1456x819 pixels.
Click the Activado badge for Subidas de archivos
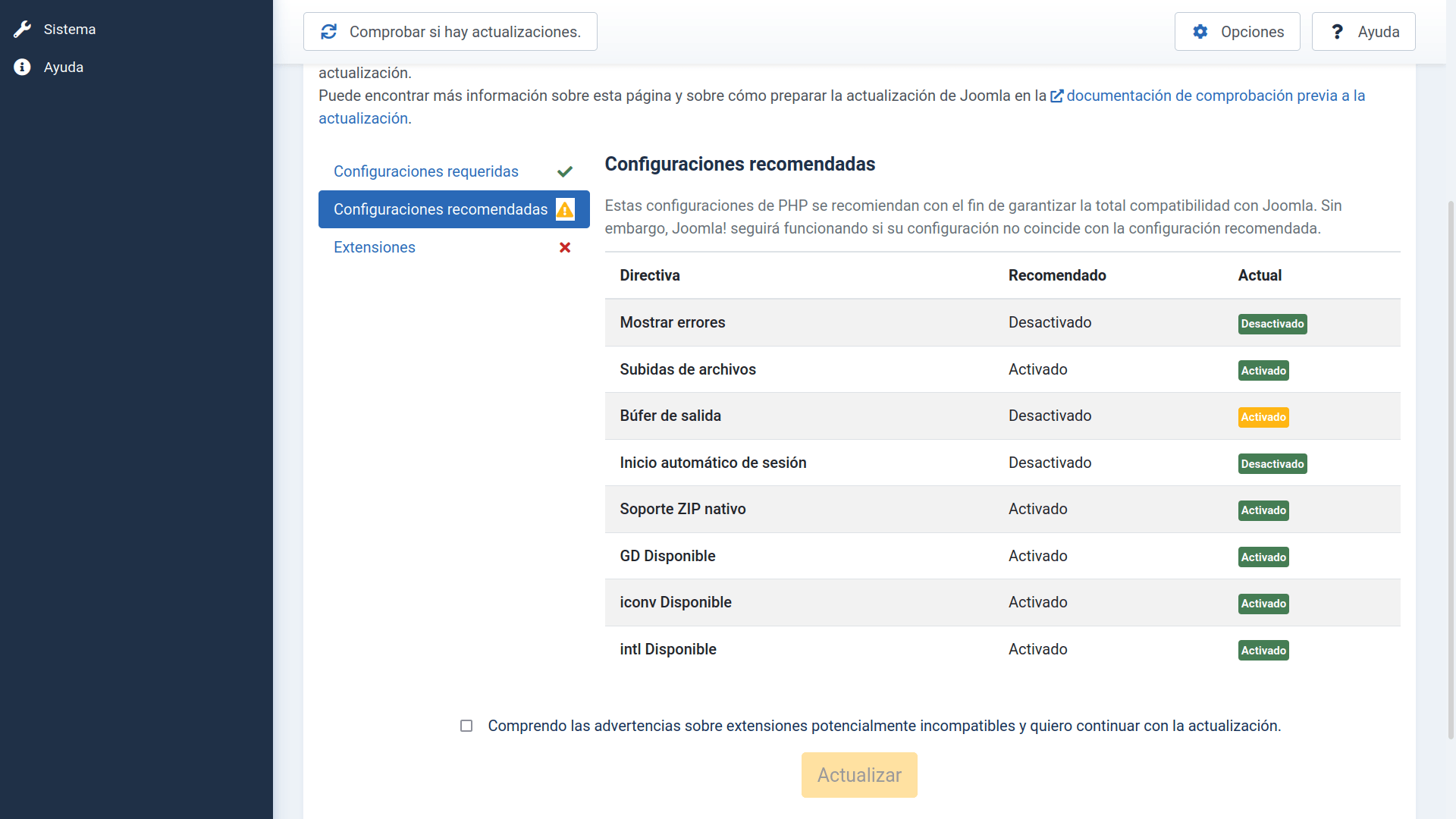click(x=1263, y=371)
